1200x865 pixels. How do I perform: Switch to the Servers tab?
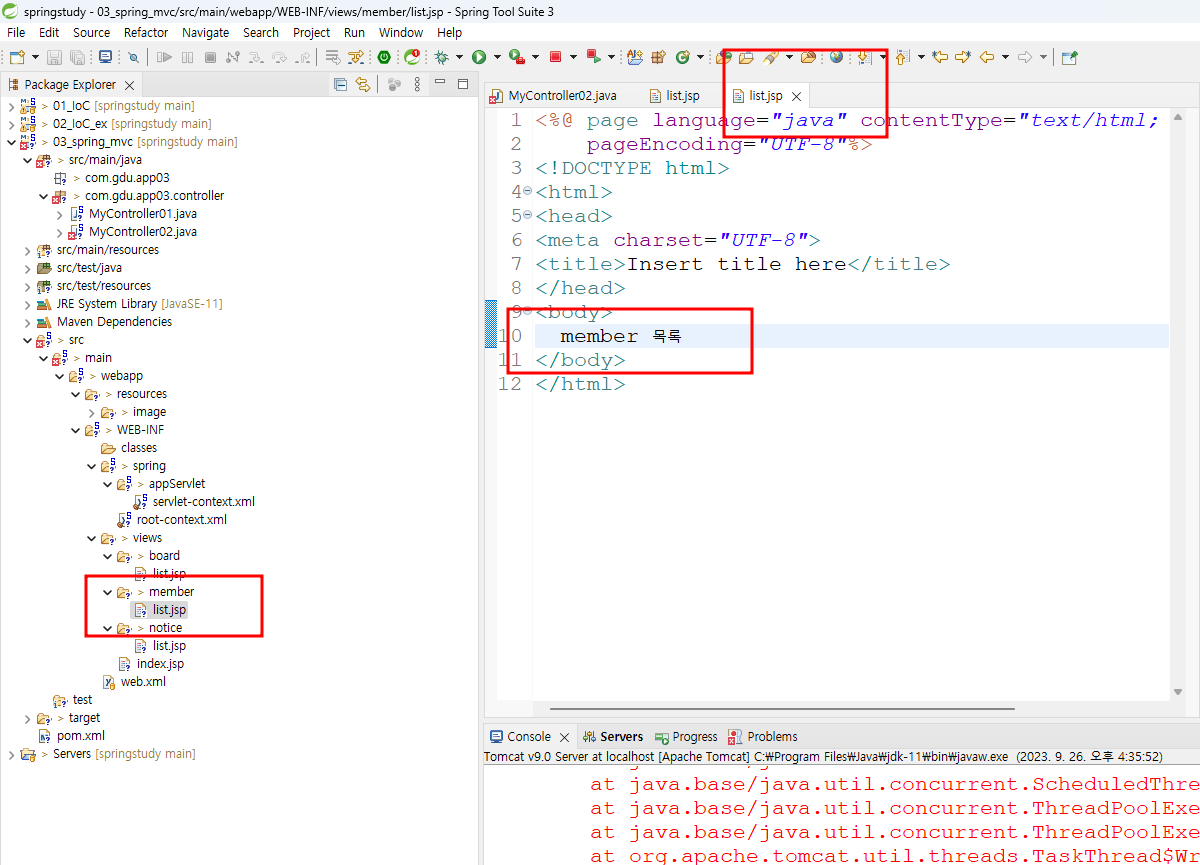[613, 736]
